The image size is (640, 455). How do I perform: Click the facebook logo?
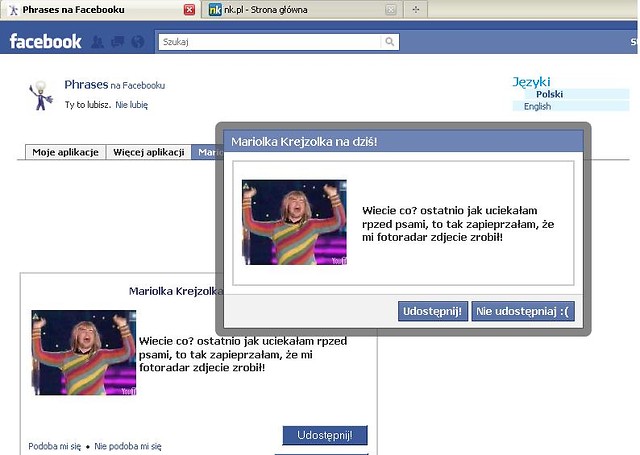(x=45, y=42)
